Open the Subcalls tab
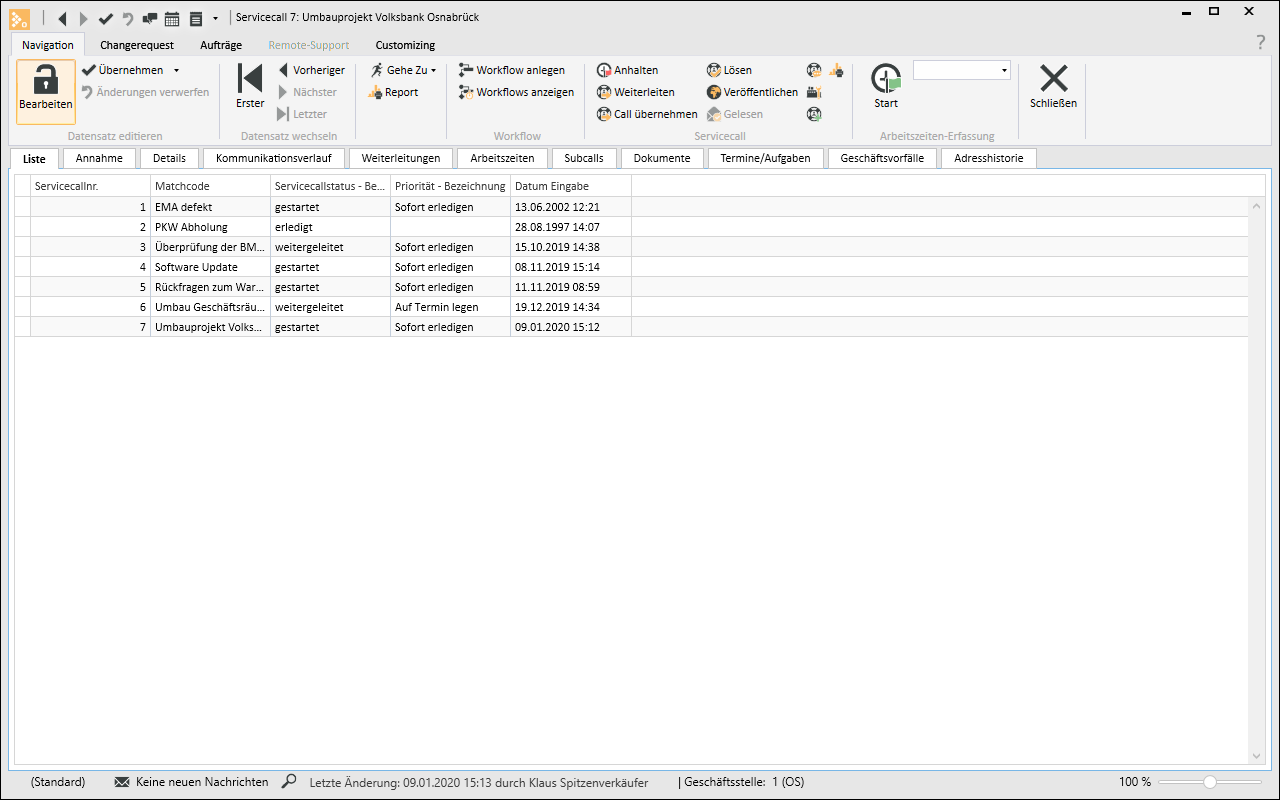Image resolution: width=1280 pixels, height=800 pixels. pyautogui.click(x=584, y=158)
